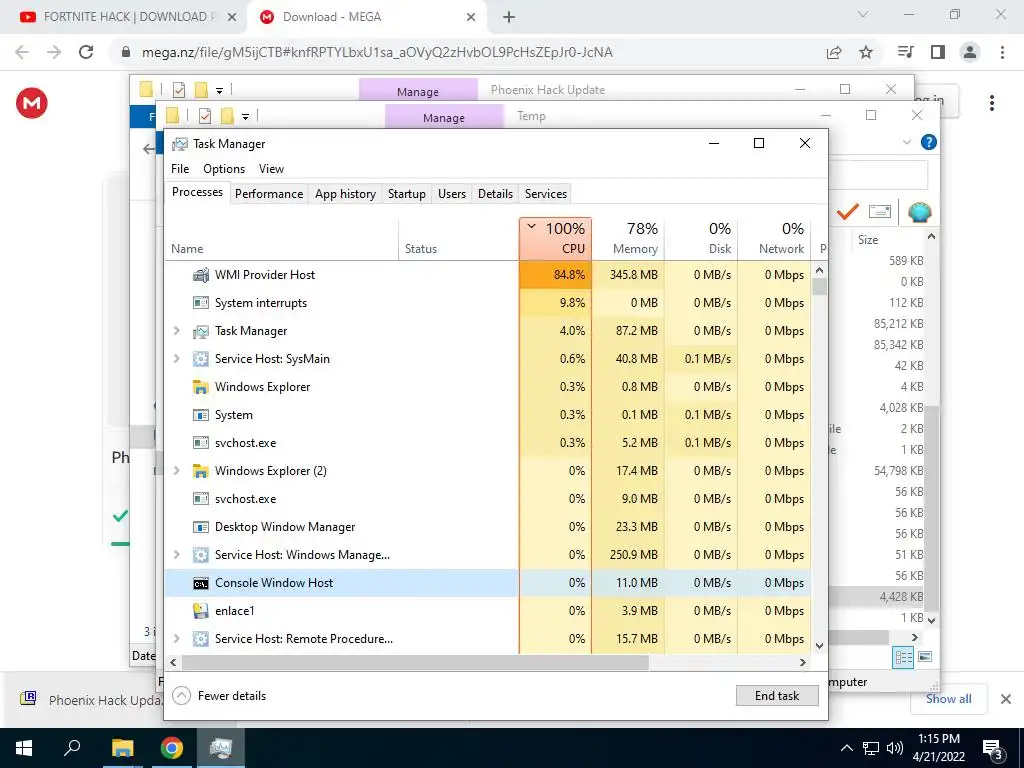The image size is (1024, 768).
Task: Switch to the Performance tab
Action: coord(269,194)
